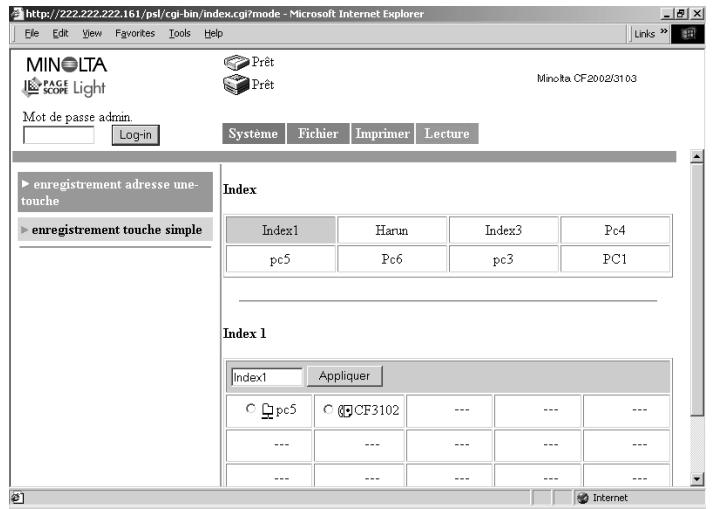Click the Appliquer button
The width and height of the screenshot is (712, 509).
point(344,376)
